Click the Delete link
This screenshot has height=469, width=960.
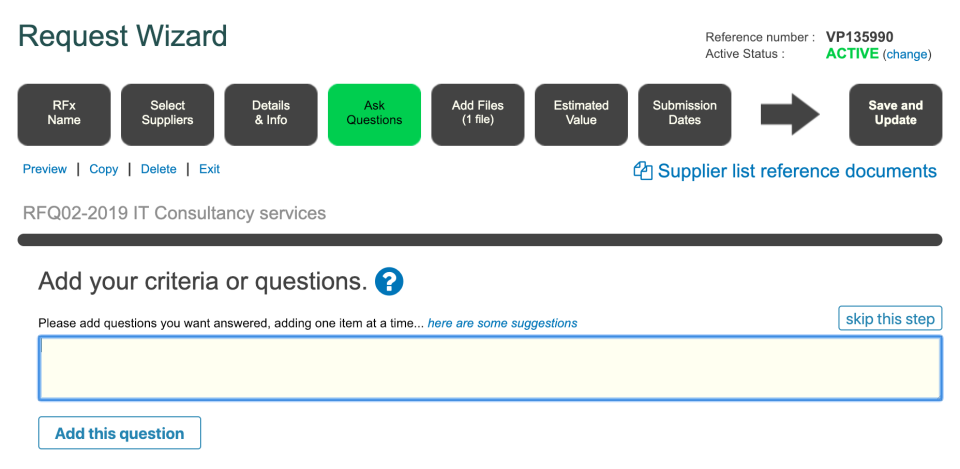[158, 169]
